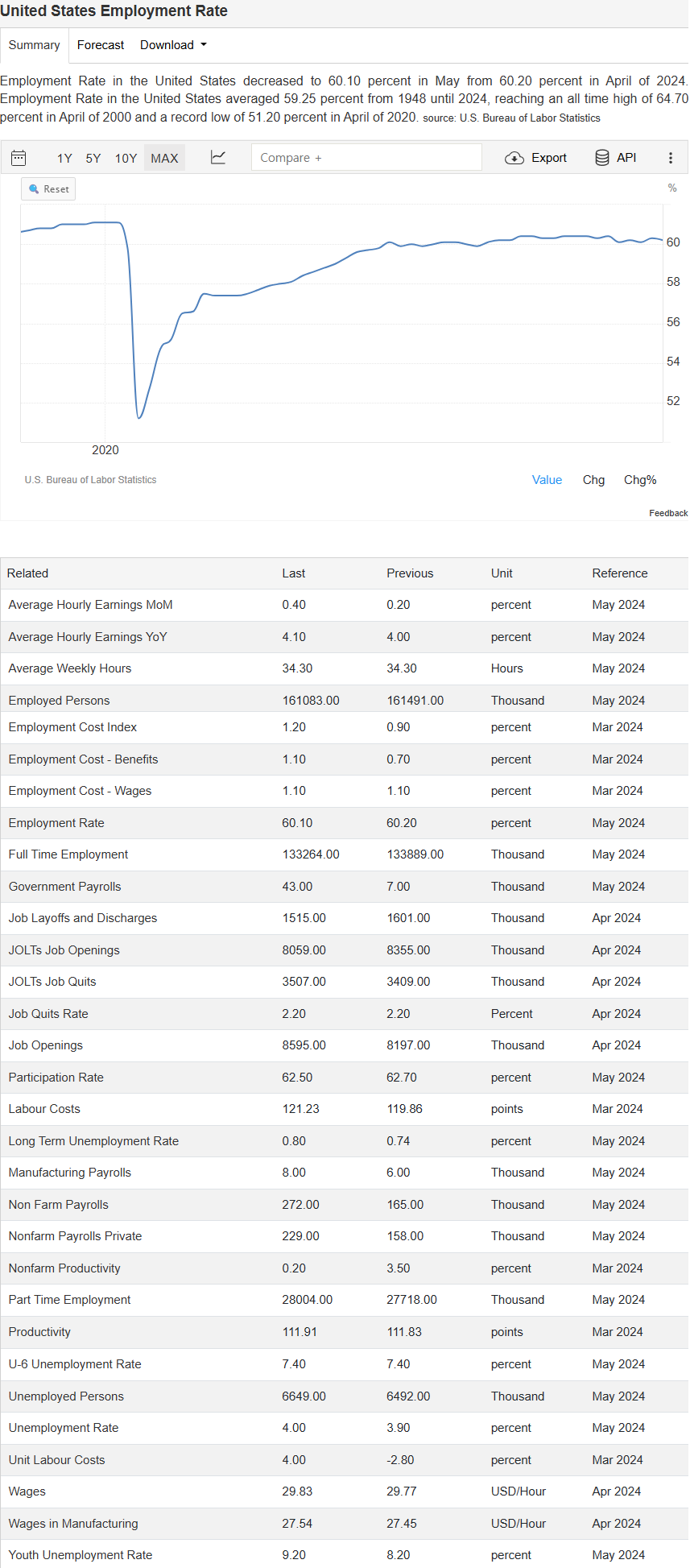This screenshot has width=690, height=1568.
Task: Open JOLTs Job Quits link
Action: coord(52,982)
